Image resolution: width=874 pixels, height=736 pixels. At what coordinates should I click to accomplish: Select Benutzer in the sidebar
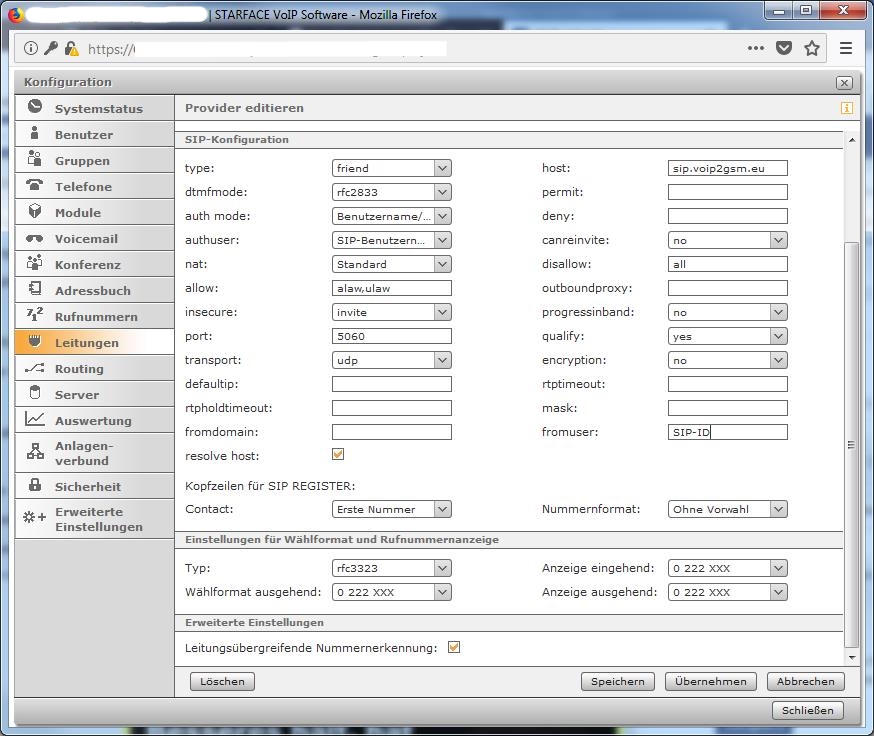(x=83, y=135)
